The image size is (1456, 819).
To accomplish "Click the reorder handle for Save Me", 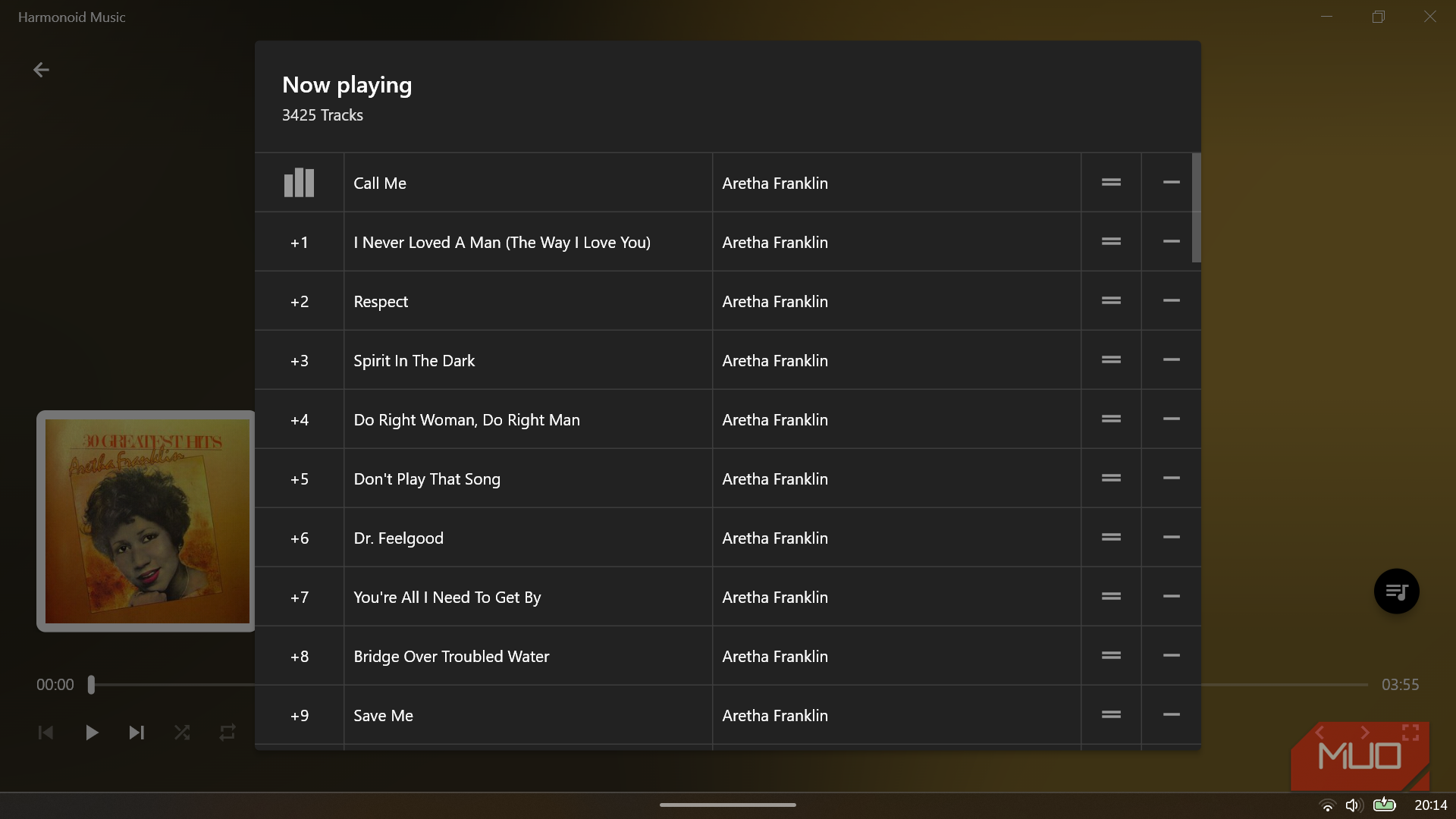I will (x=1111, y=714).
